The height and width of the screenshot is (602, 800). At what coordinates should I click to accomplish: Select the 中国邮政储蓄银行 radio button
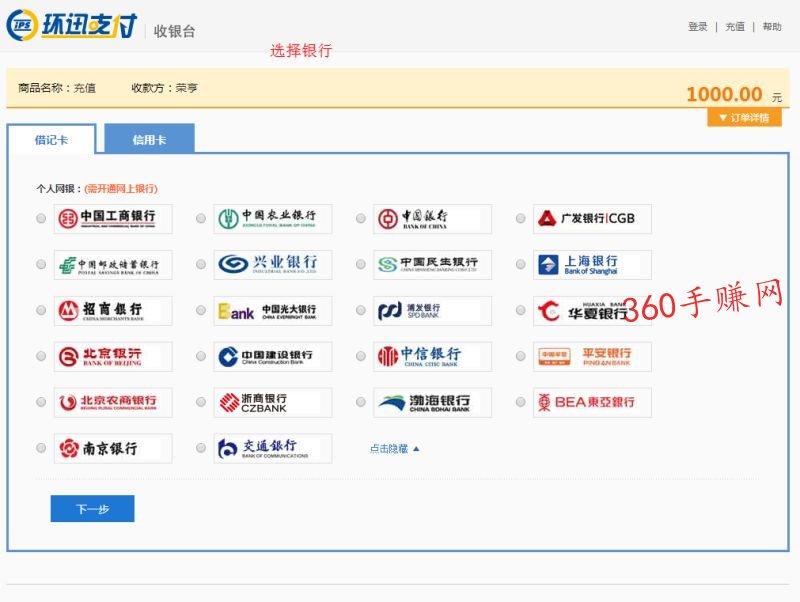pos(41,264)
